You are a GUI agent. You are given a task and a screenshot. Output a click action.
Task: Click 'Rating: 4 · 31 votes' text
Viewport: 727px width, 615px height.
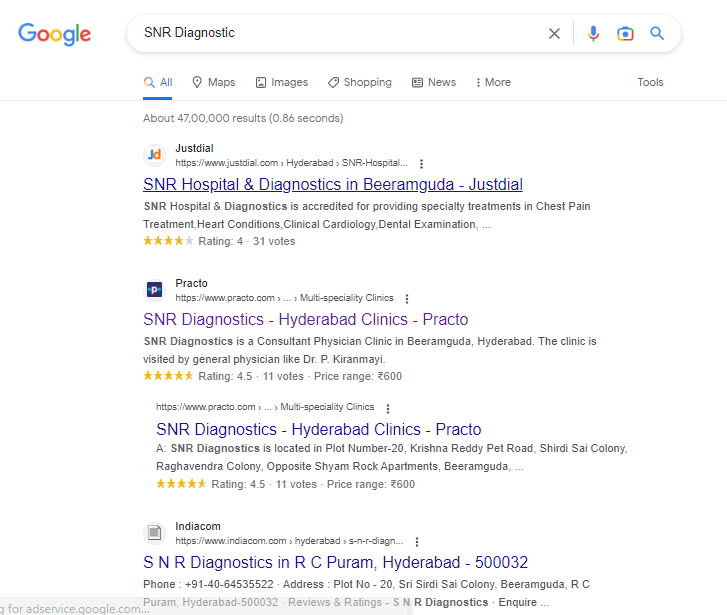[247, 241]
